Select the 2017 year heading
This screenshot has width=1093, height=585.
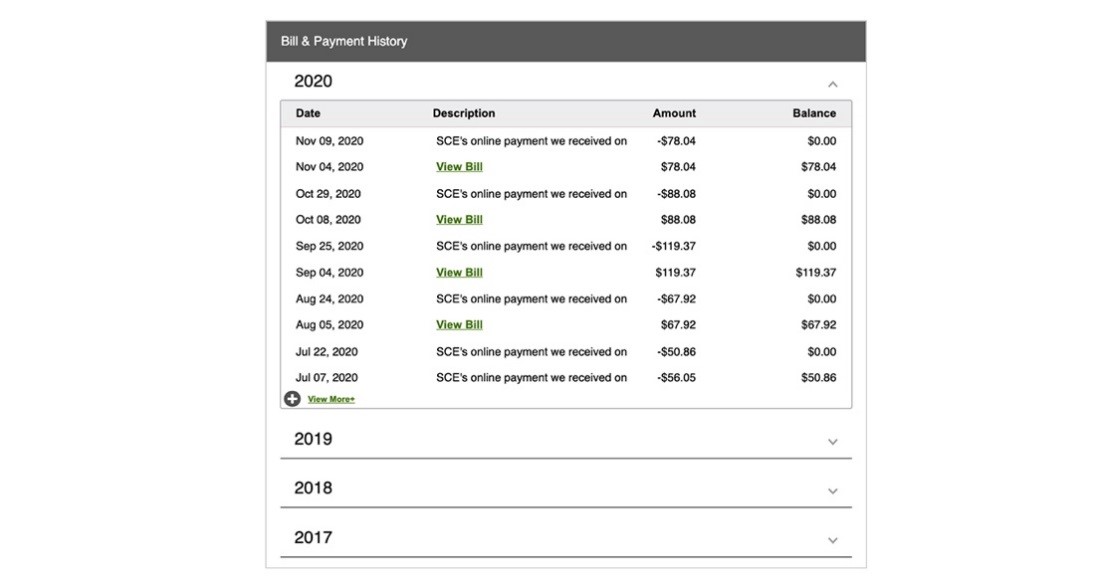click(313, 538)
